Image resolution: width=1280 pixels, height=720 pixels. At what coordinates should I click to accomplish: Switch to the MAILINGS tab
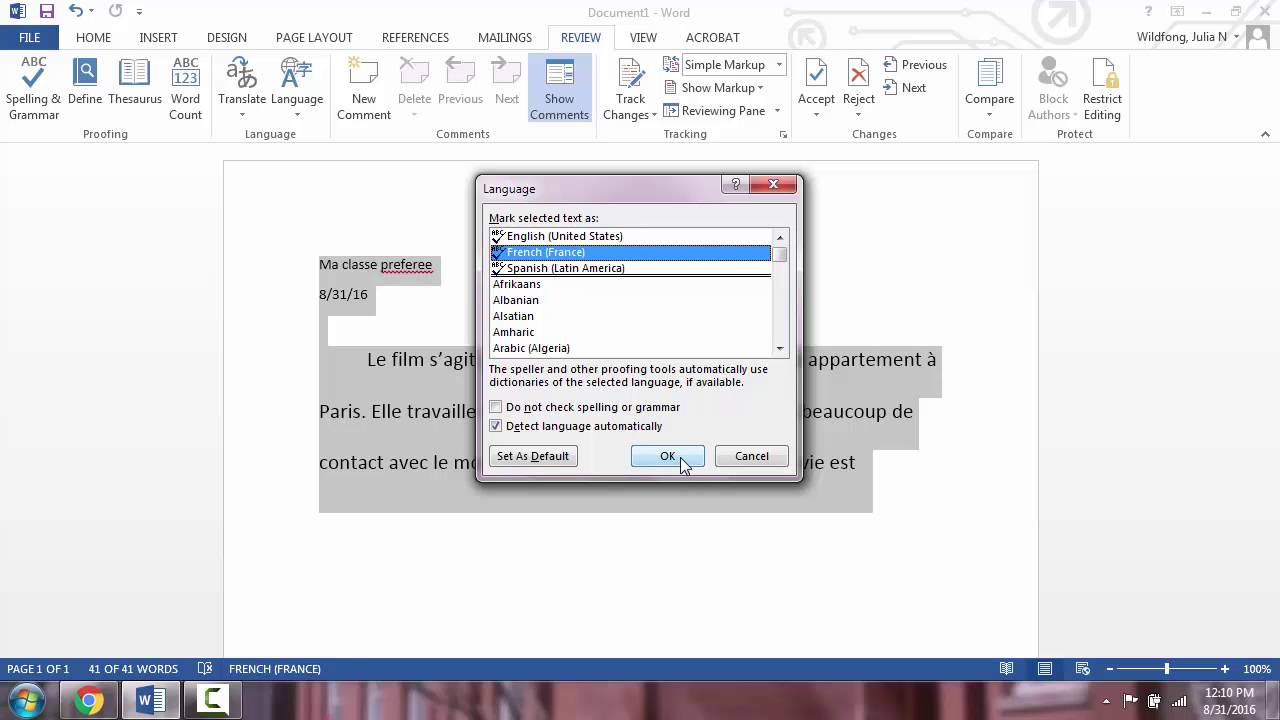click(505, 37)
